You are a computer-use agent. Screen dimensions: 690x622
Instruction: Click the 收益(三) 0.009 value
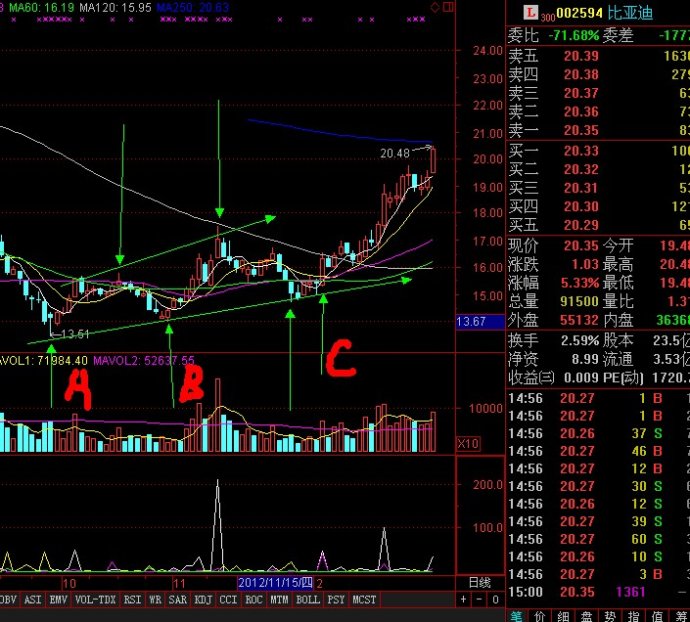(x=581, y=378)
